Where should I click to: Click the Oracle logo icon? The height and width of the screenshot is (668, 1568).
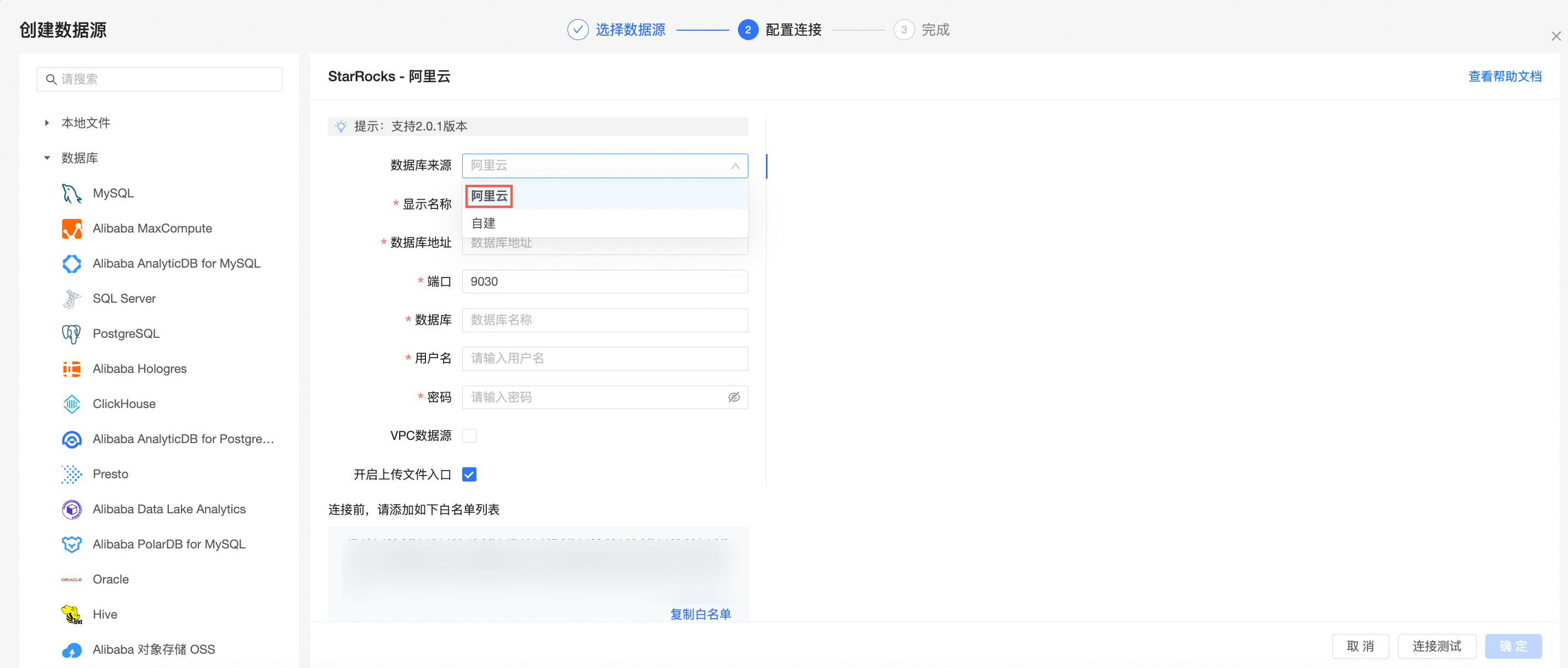(x=72, y=580)
